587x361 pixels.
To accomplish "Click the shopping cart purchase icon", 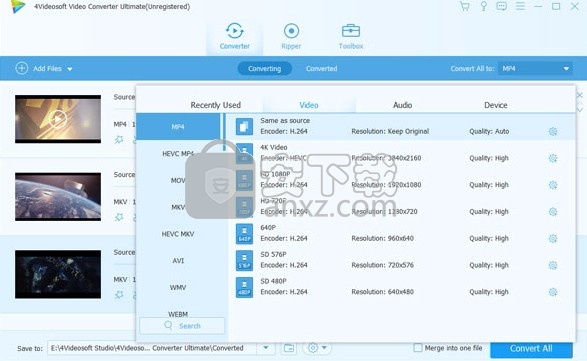I will coord(465,6).
